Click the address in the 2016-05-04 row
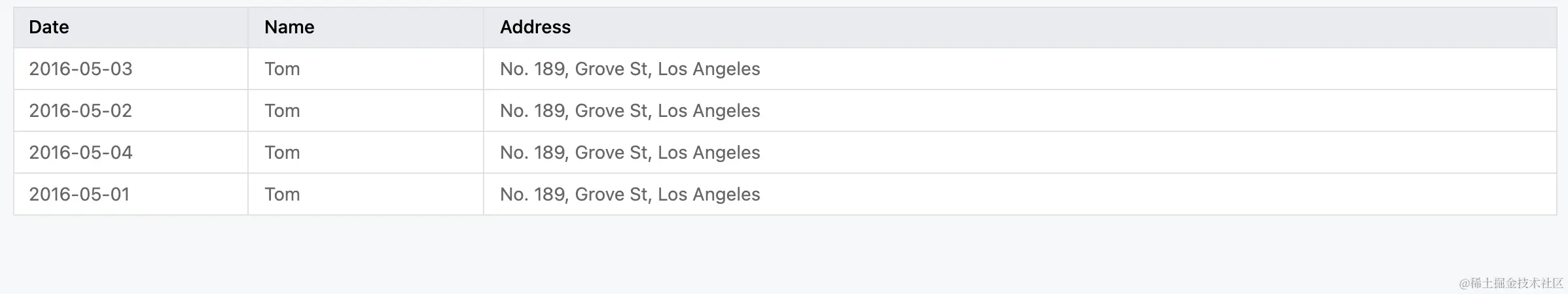The height and width of the screenshot is (294, 1568). pos(630,152)
